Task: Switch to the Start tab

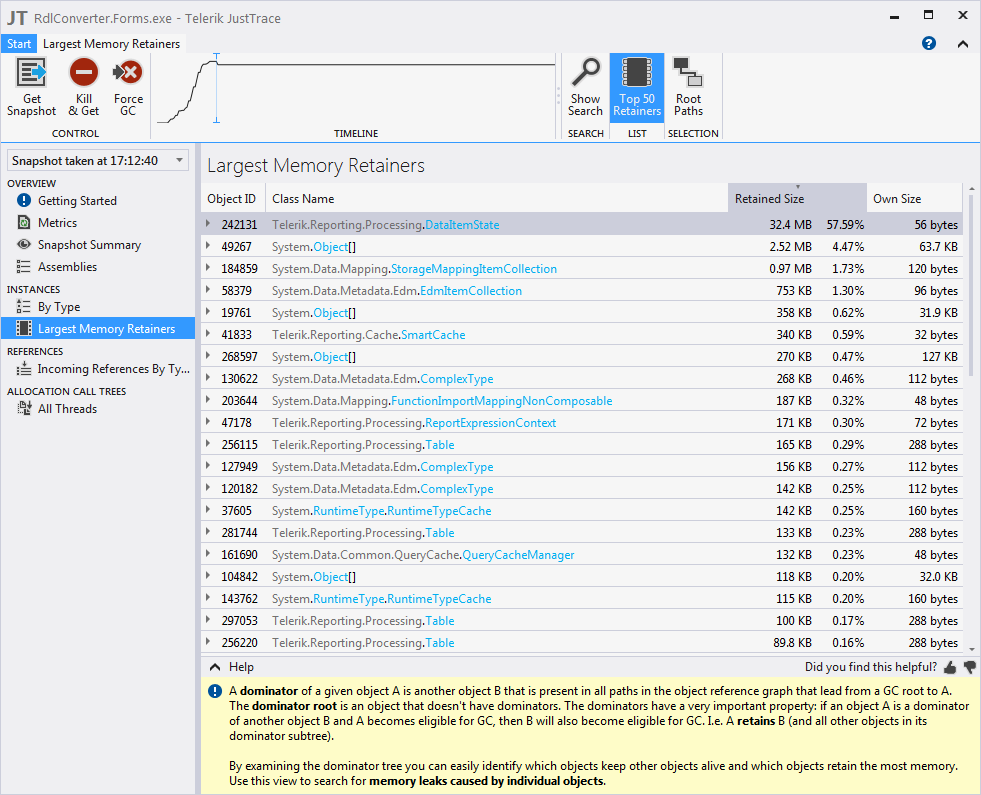Action: click(19, 43)
